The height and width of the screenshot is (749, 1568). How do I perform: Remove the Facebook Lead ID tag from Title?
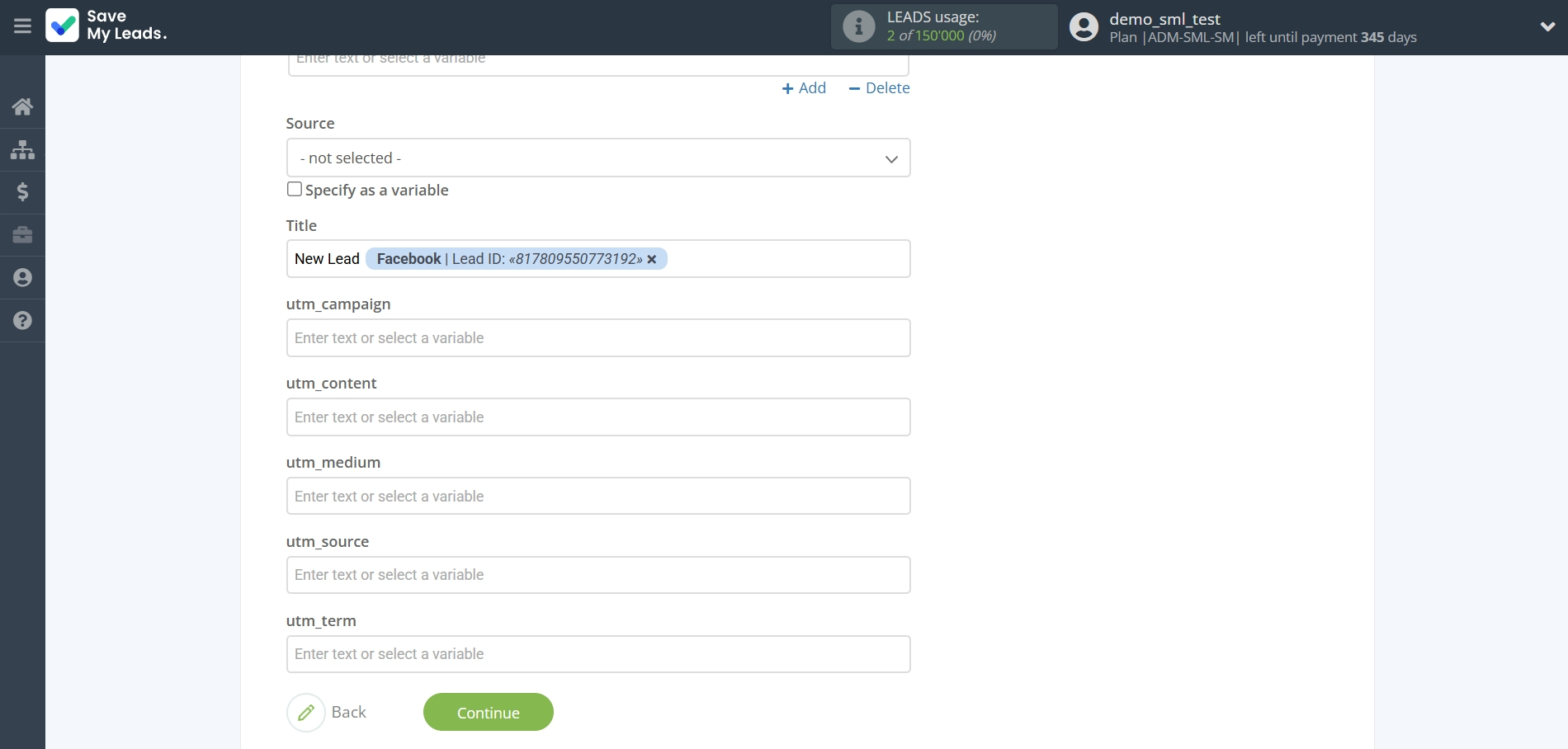point(652,259)
